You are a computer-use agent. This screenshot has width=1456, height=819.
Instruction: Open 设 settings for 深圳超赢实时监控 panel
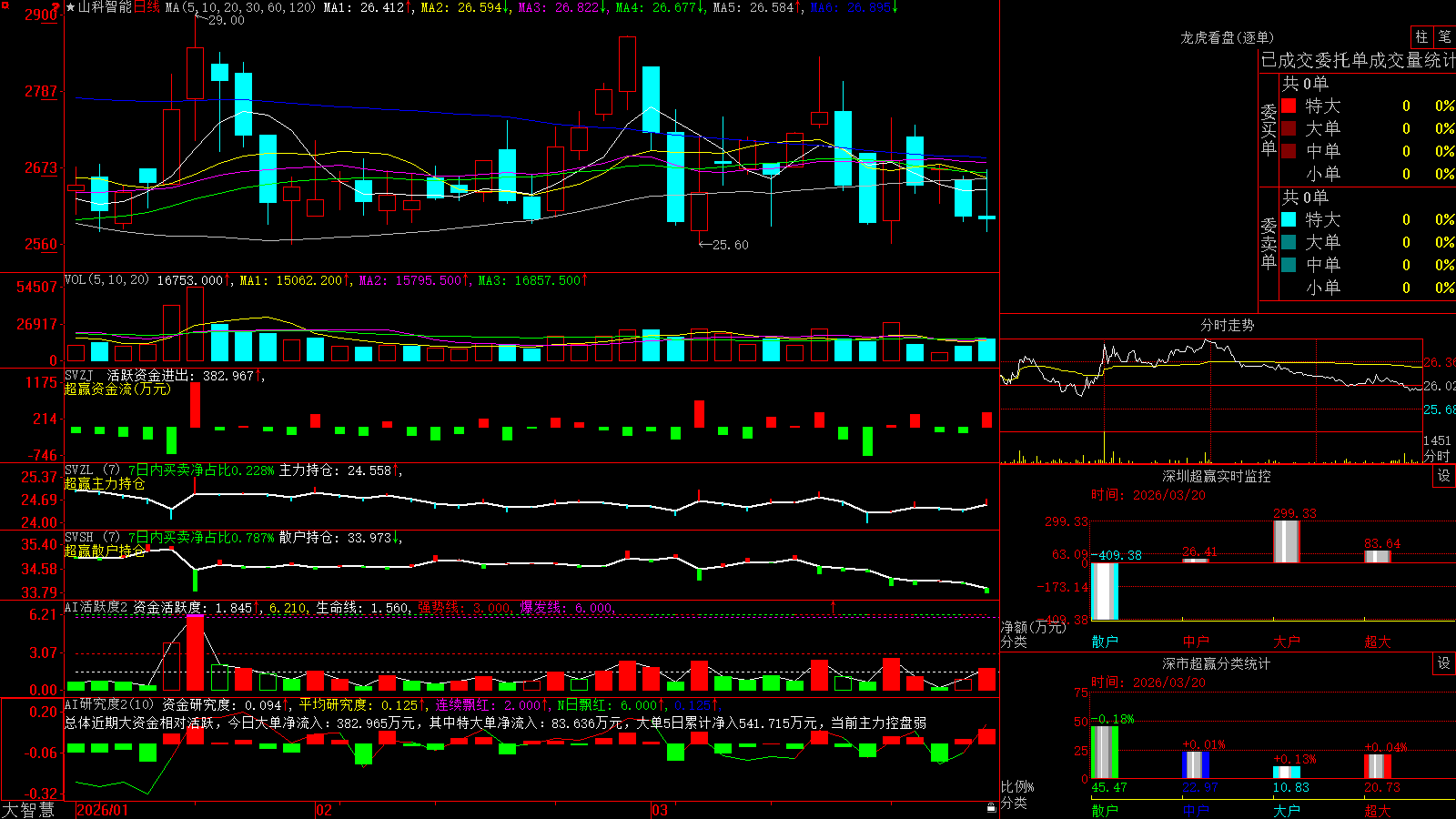[1444, 476]
